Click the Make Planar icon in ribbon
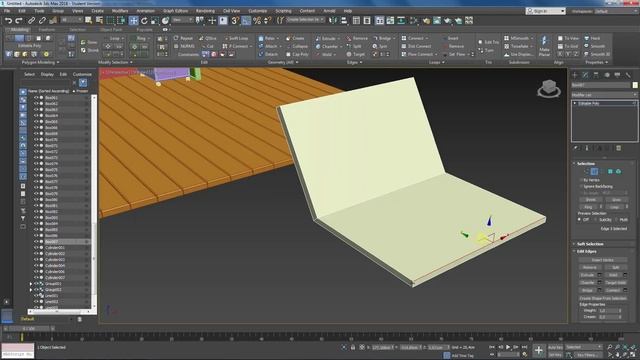This screenshot has width=640, height=360. point(544,46)
